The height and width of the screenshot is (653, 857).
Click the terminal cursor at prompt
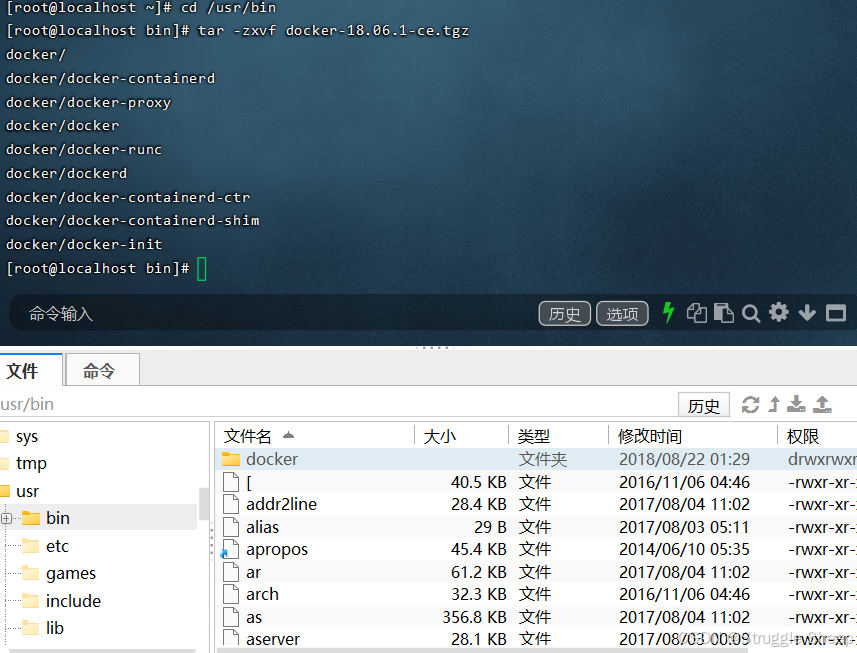tap(202, 268)
